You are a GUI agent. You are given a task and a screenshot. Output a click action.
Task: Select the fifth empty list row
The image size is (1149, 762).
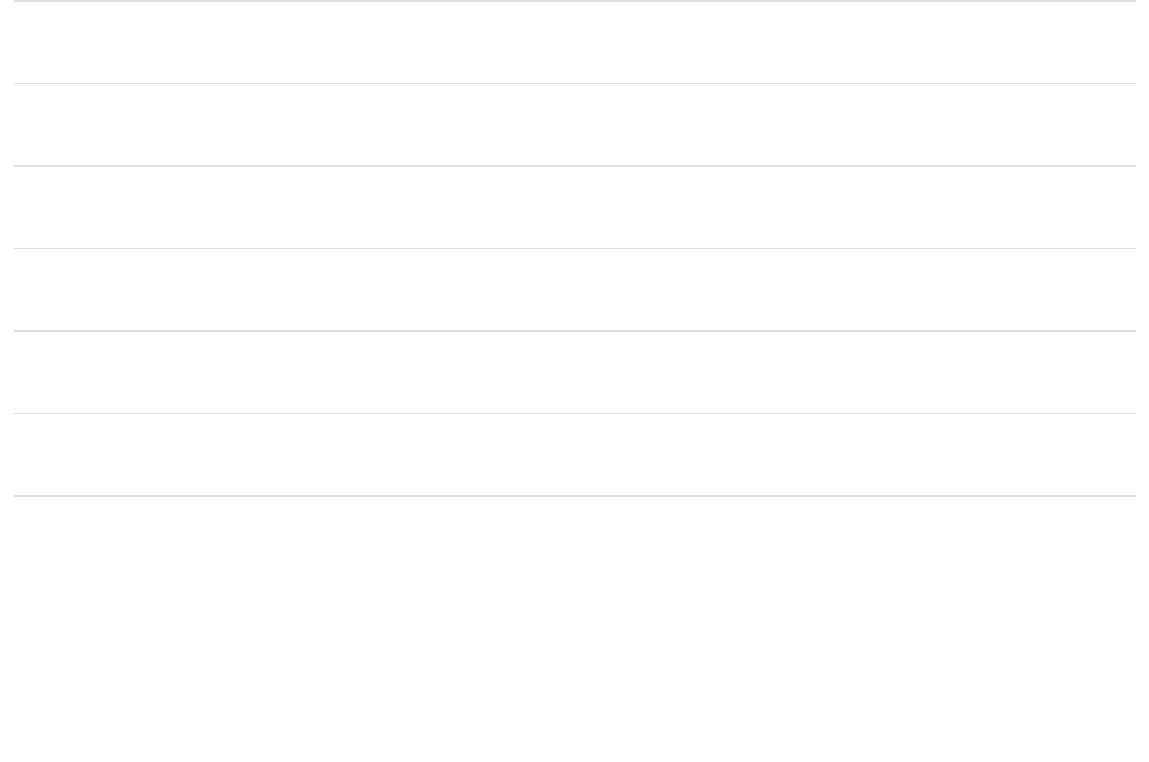[x=574, y=372]
